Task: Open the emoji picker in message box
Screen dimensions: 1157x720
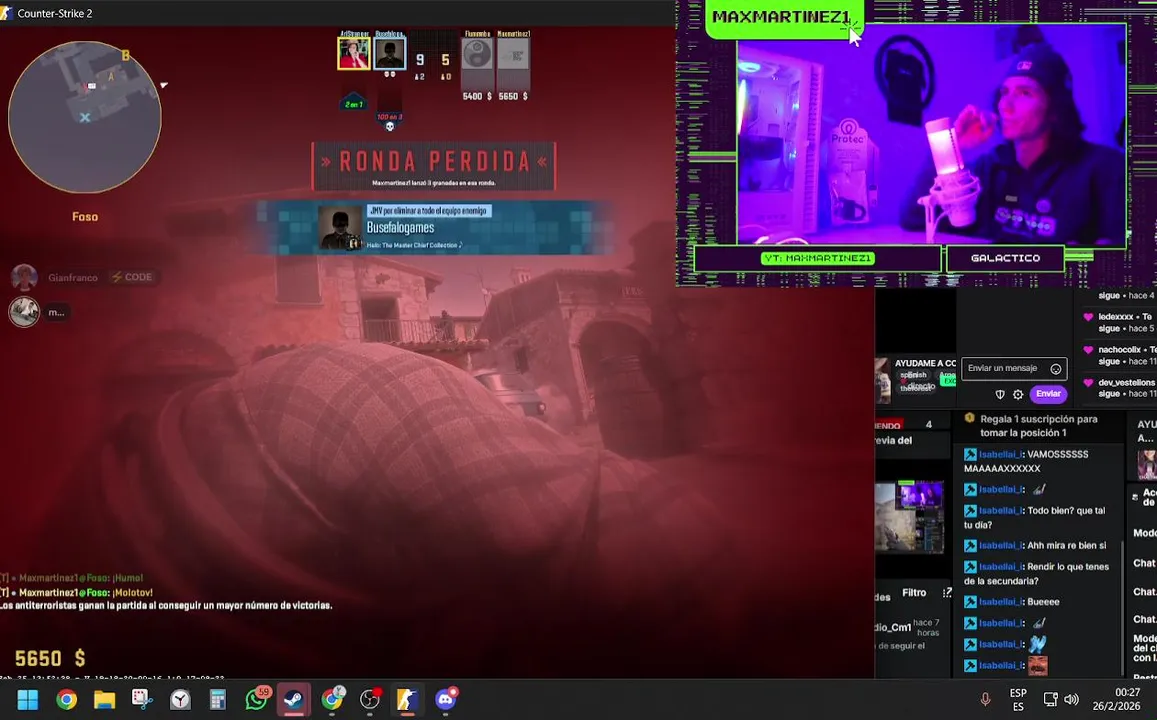Action: (1056, 369)
